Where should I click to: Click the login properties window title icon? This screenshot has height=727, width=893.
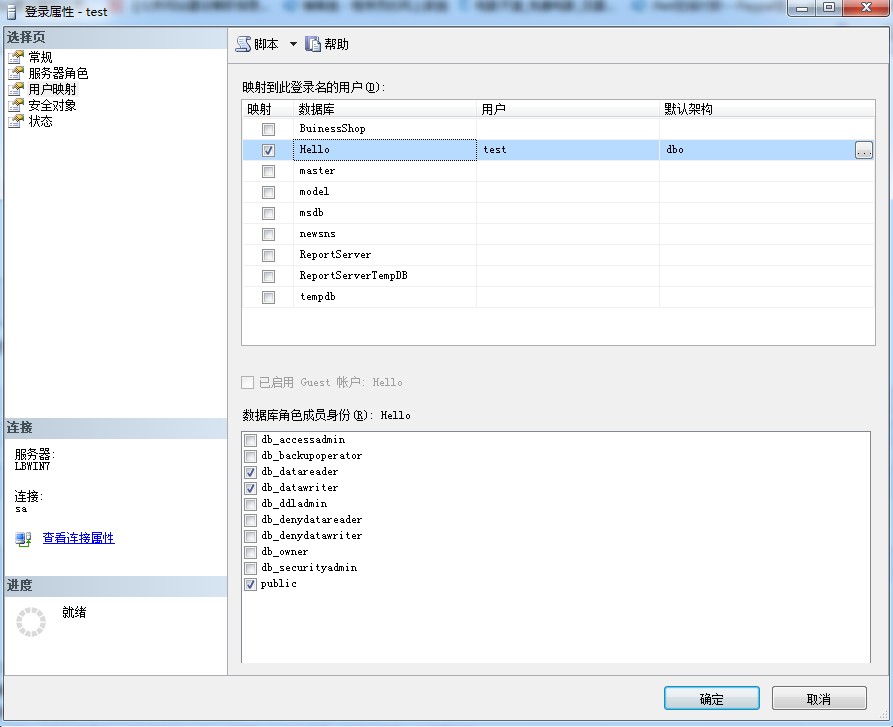(x=11, y=11)
